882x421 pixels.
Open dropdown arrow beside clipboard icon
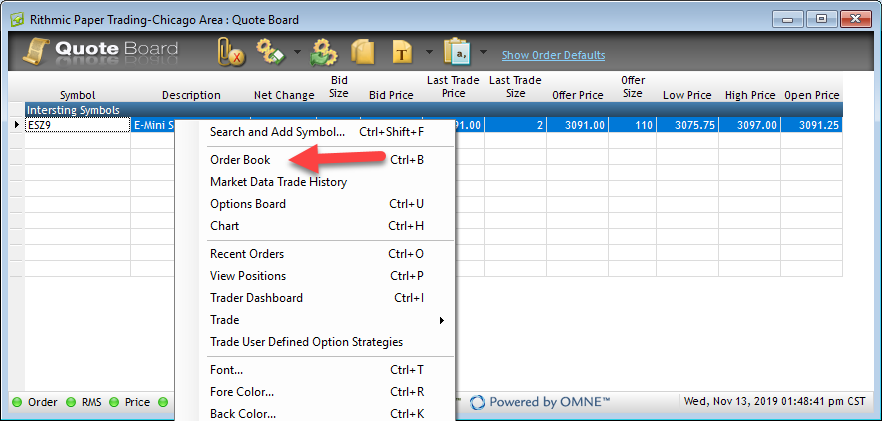point(483,52)
